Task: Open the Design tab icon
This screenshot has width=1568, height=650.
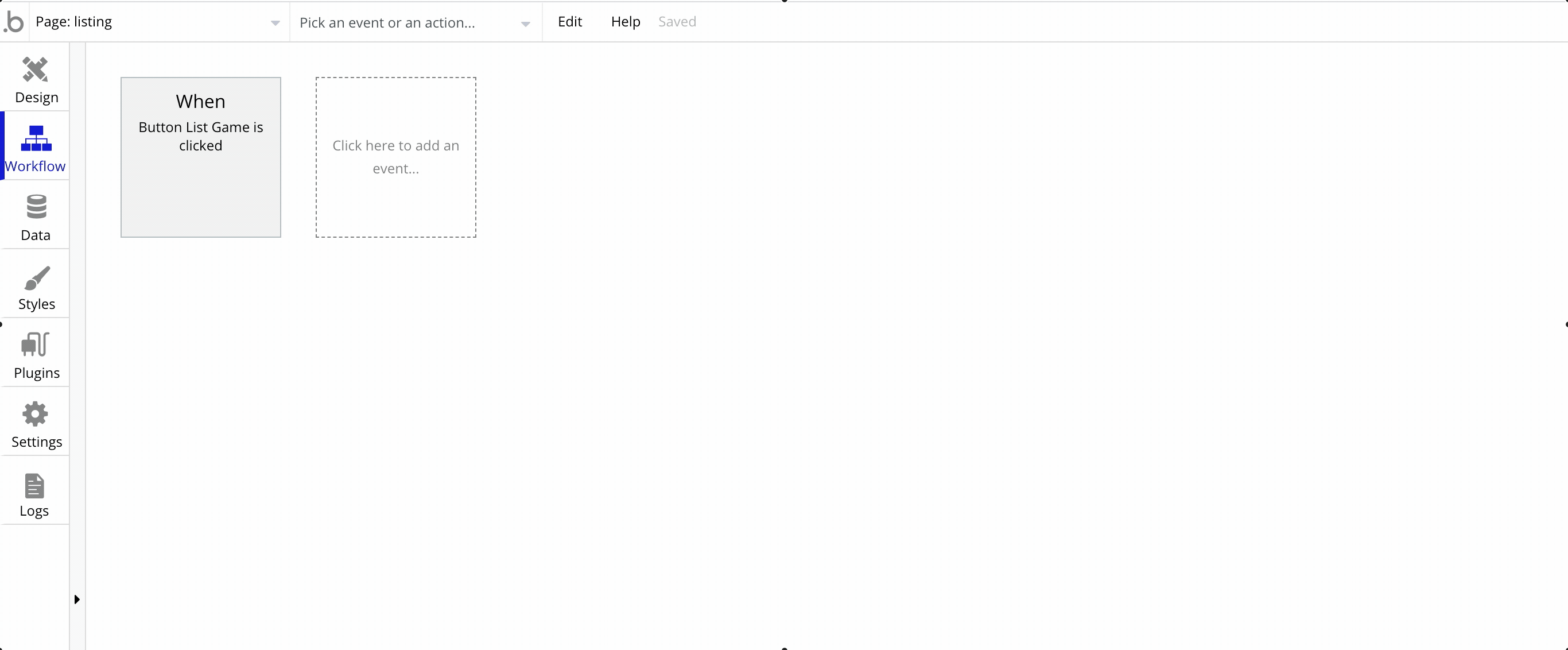Action: click(36, 69)
